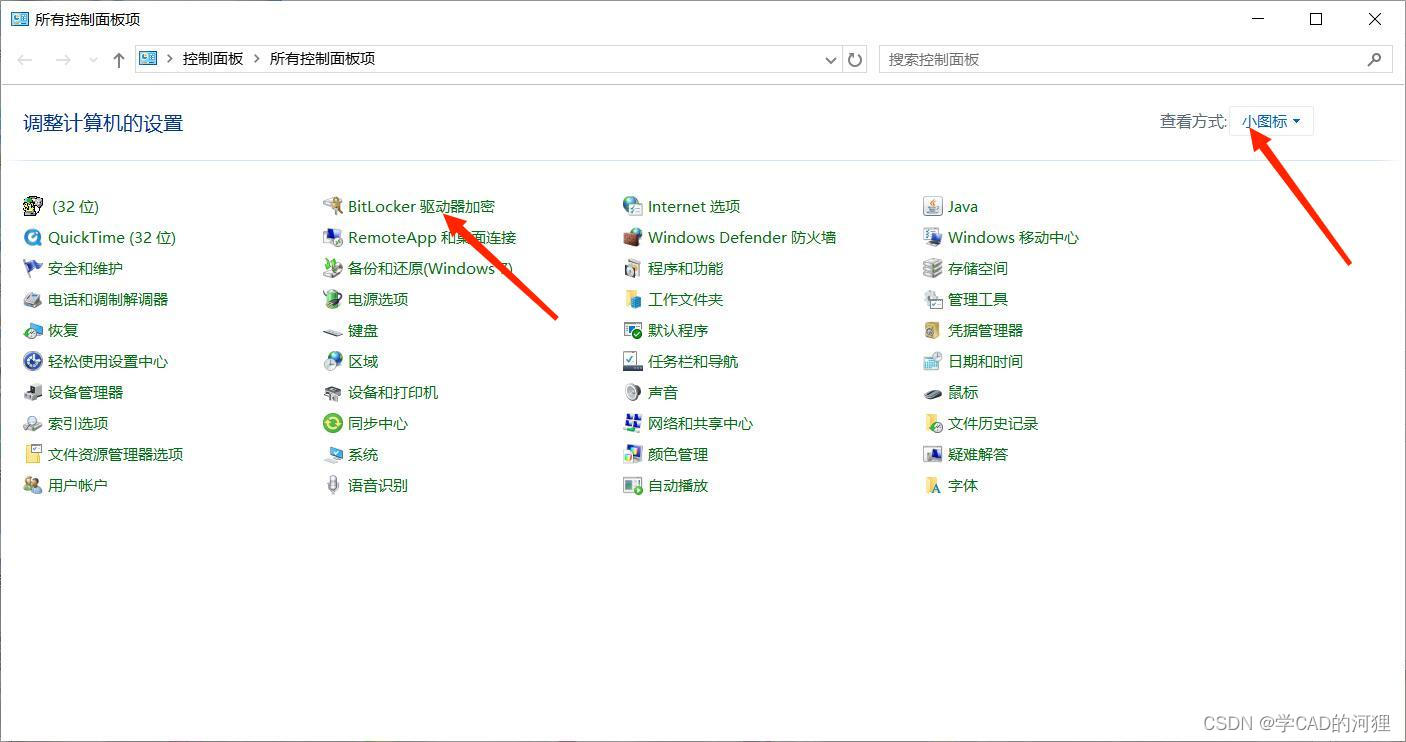Open the 查看方式 小图标 dropdown
Viewport: 1406px width, 742px height.
click(x=1271, y=121)
